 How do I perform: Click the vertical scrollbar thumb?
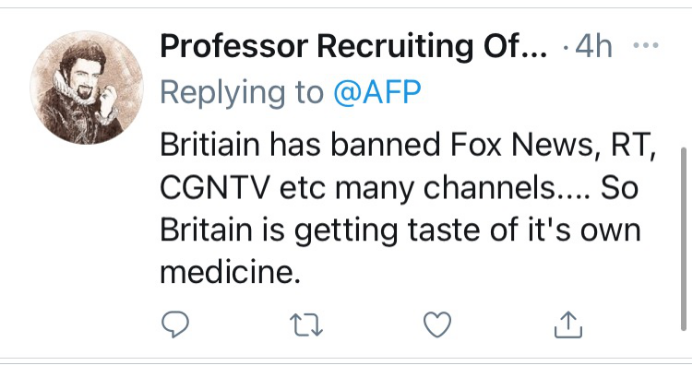pos(684,239)
